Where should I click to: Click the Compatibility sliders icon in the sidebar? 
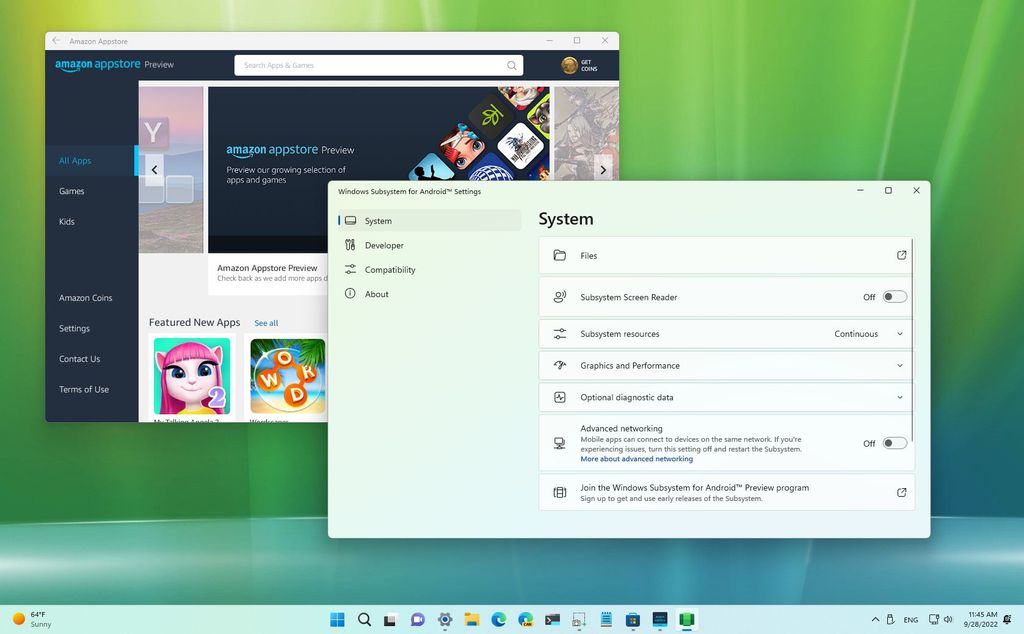click(x=349, y=269)
